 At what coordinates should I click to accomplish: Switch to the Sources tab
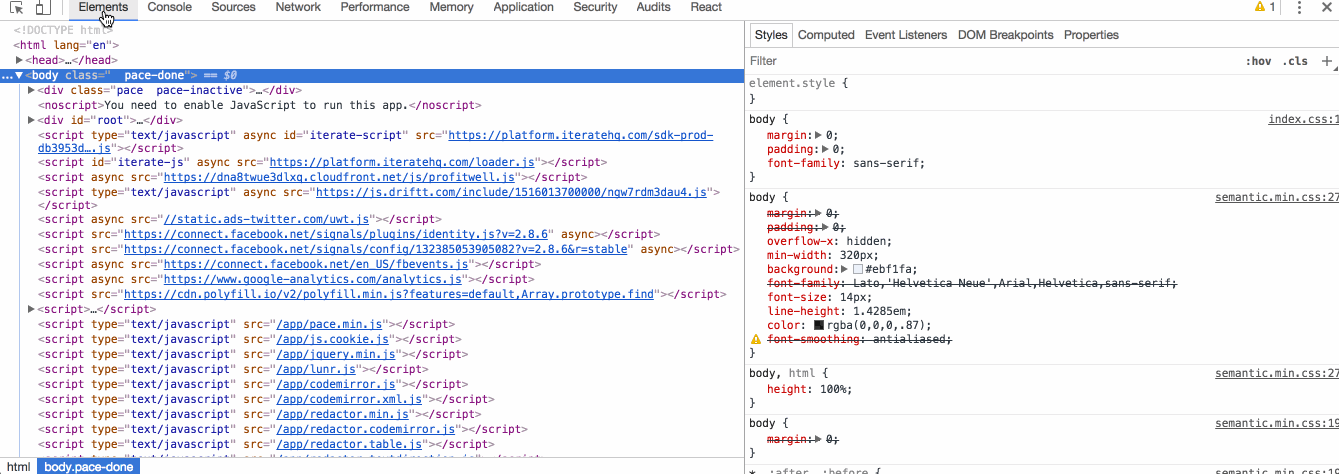click(233, 7)
